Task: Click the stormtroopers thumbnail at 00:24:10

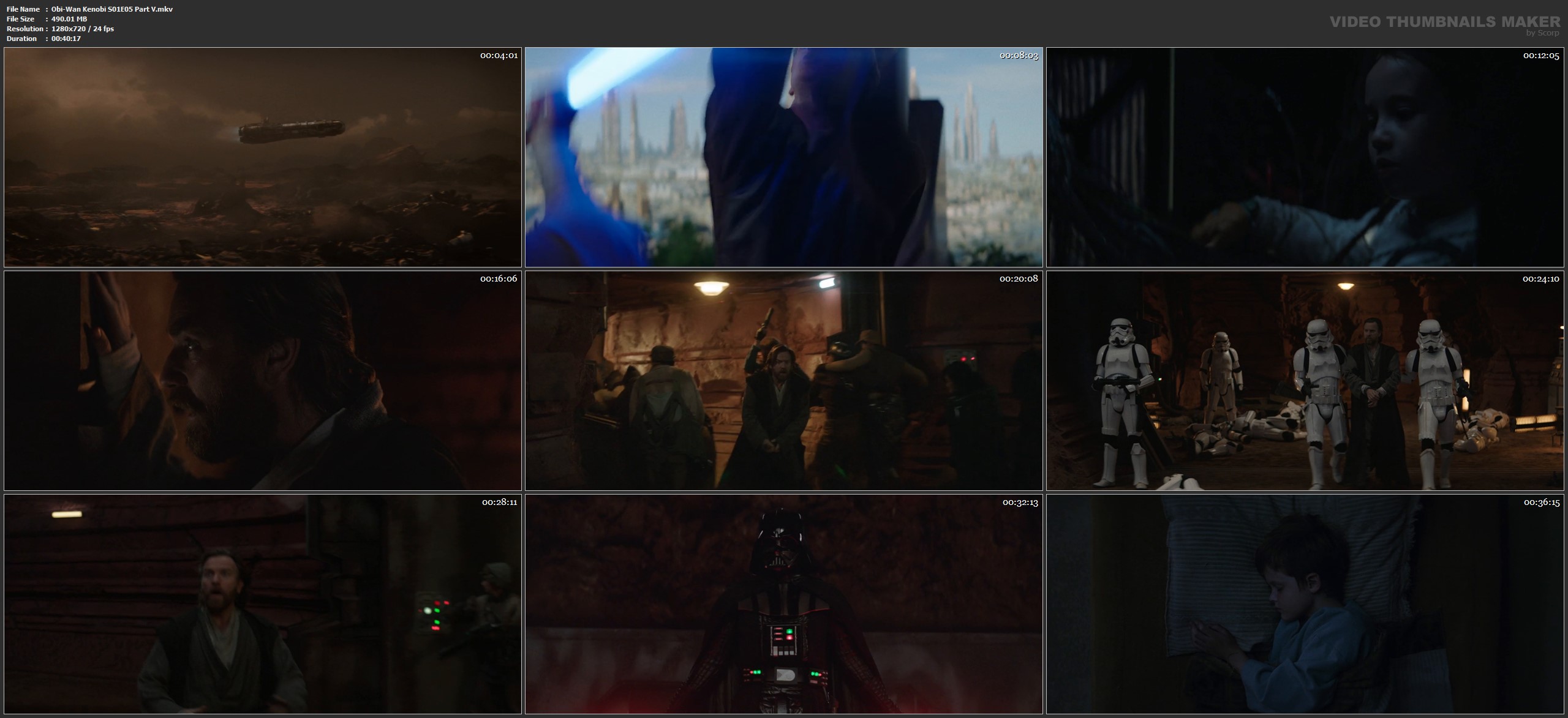Action: click(1305, 381)
